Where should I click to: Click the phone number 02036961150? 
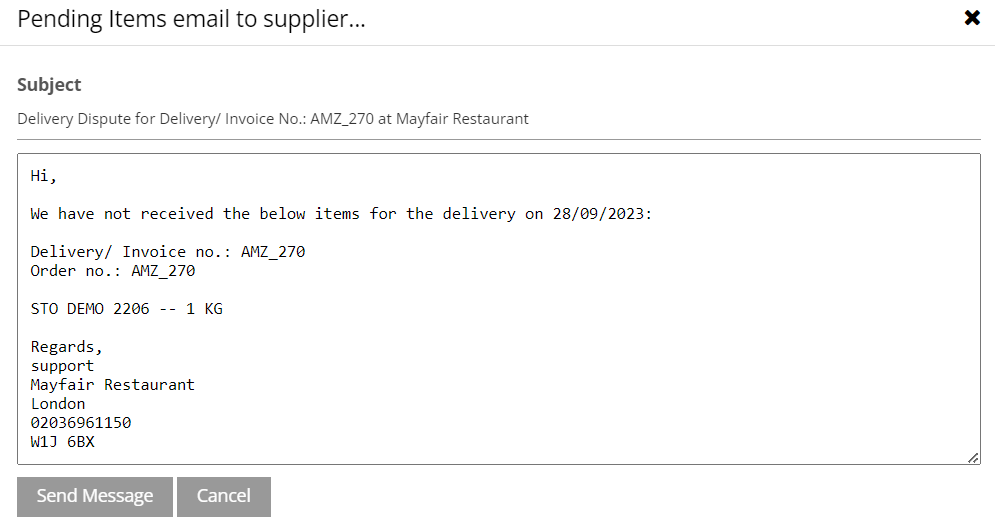(81, 423)
